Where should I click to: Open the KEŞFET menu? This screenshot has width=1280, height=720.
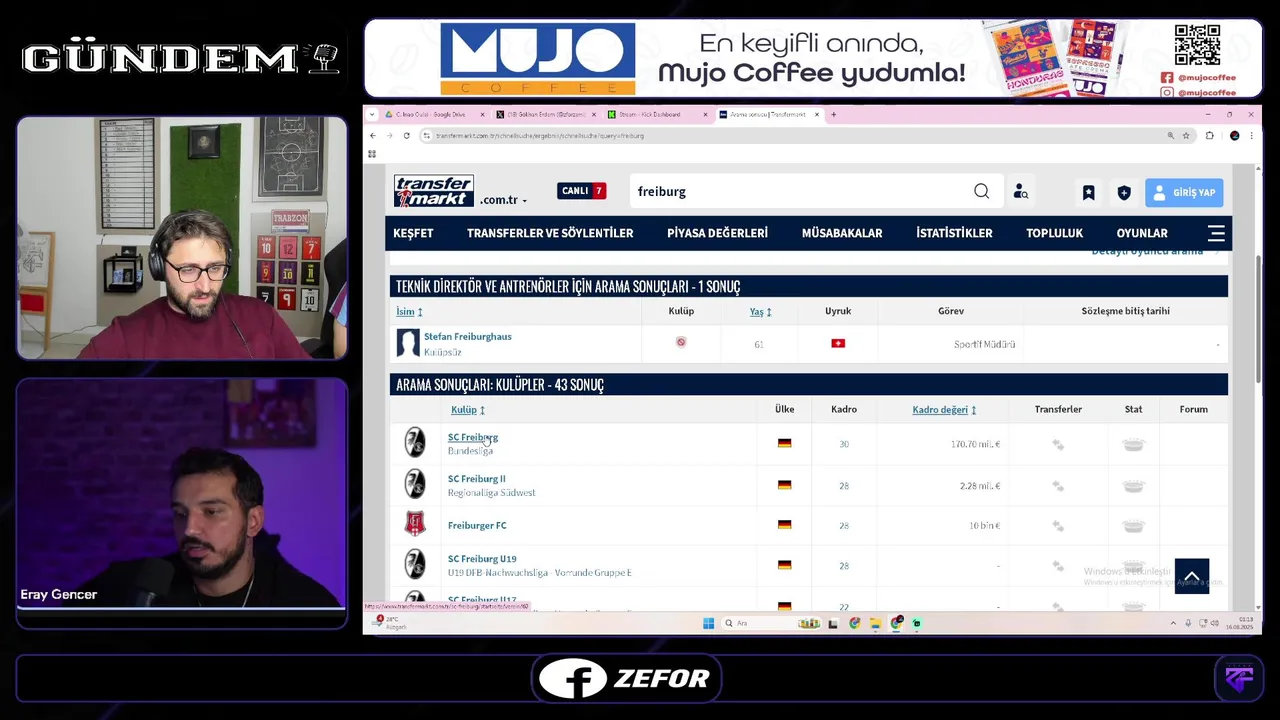[413, 233]
